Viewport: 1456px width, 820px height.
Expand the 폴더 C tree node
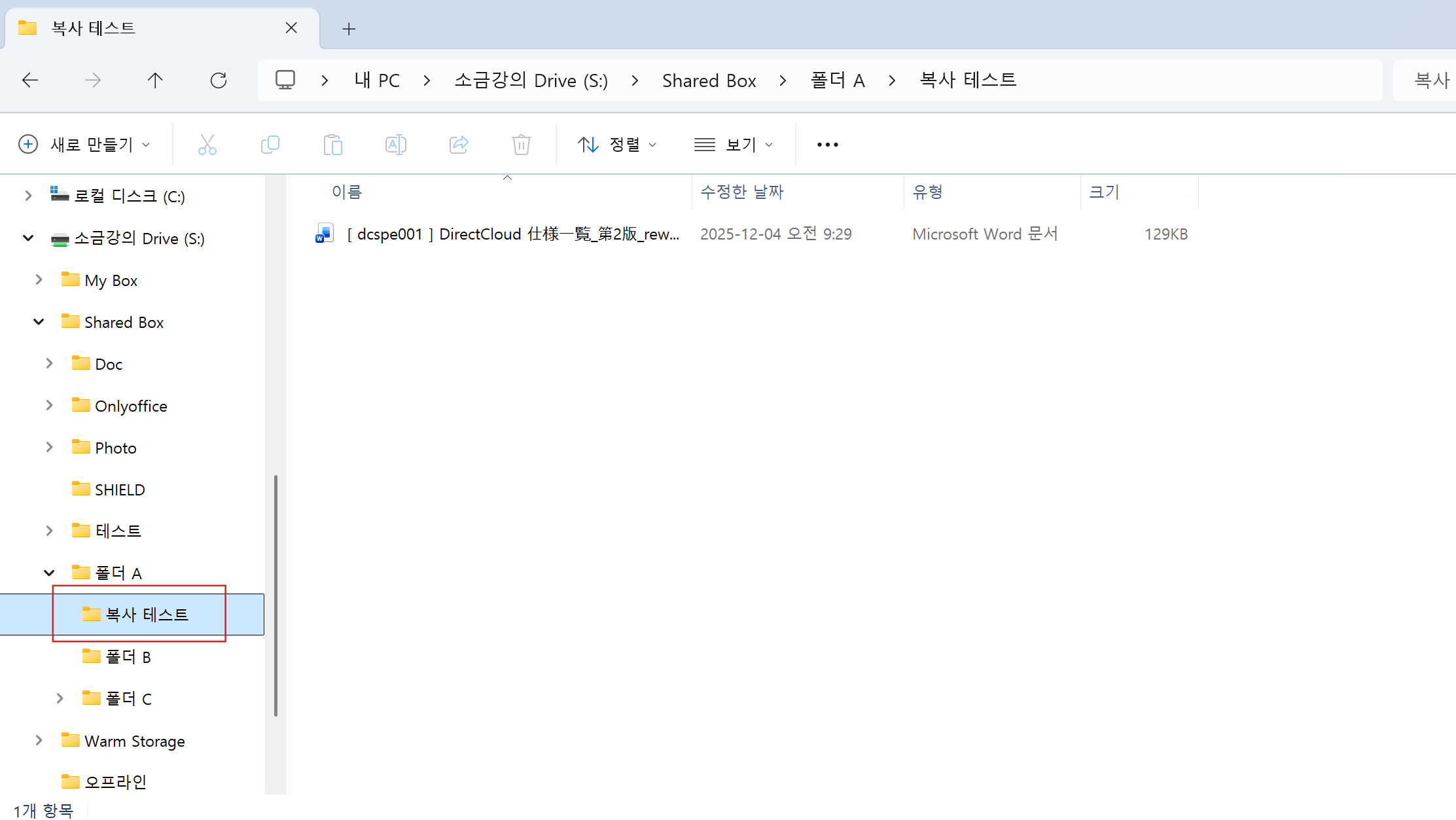(x=60, y=699)
